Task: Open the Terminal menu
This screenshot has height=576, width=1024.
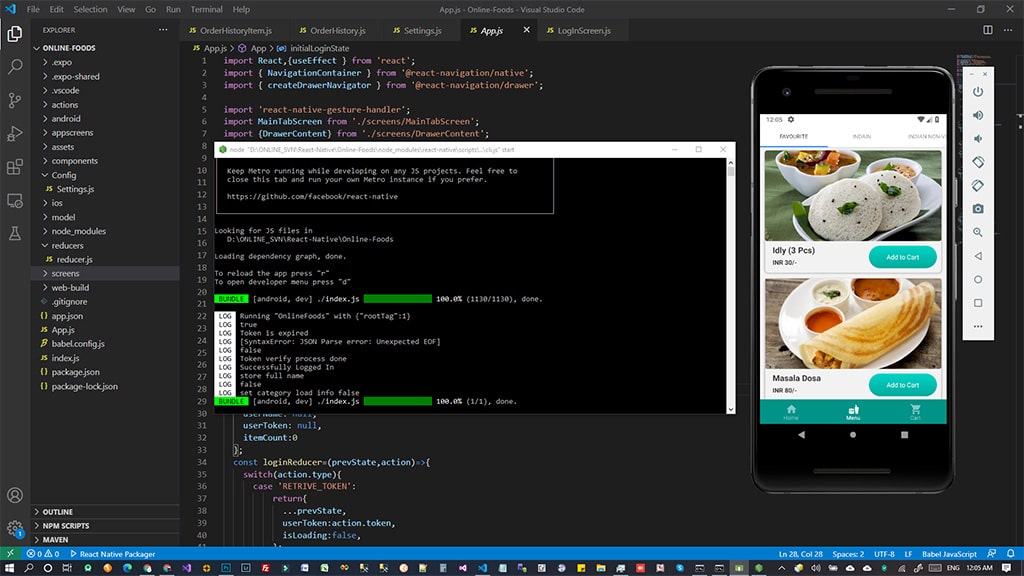Action: coord(206,11)
